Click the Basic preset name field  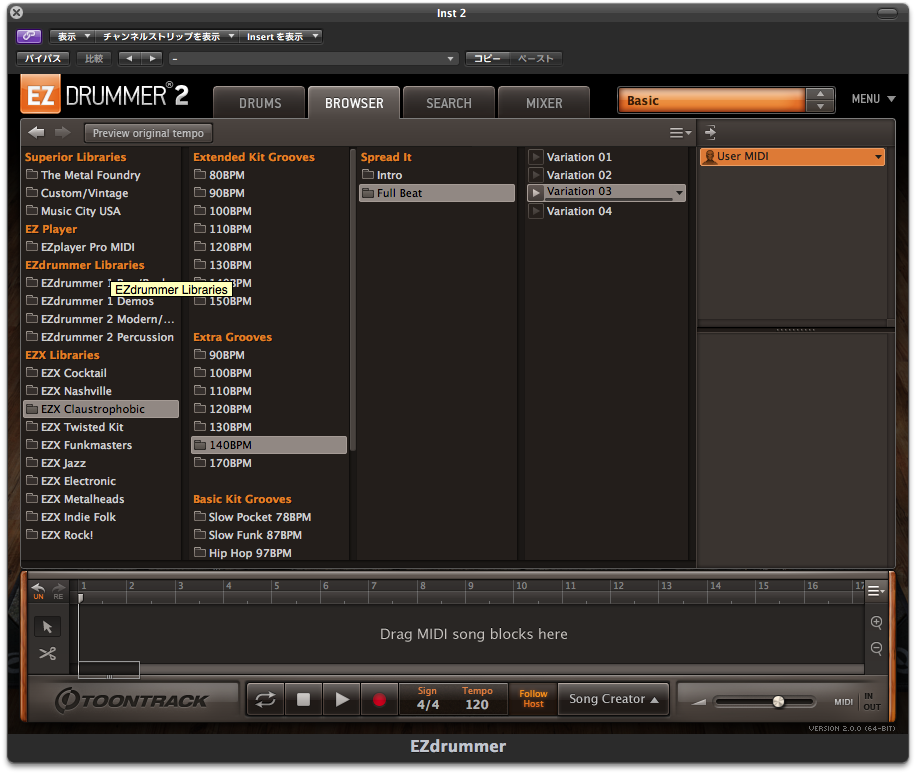[x=712, y=100]
